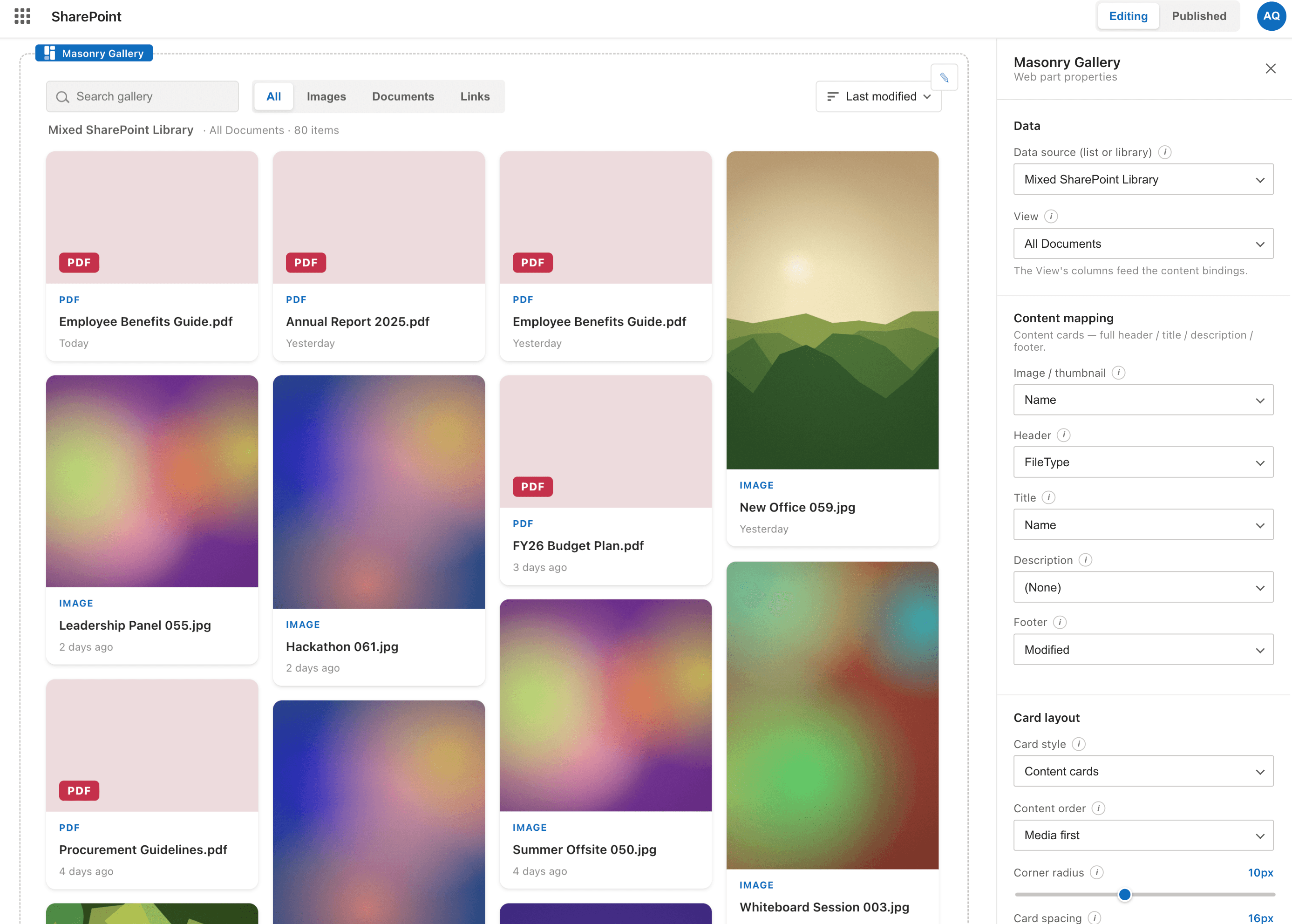Open FY26 Budget Plan.pdf title
The image size is (1292, 924).
coord(578,546)
